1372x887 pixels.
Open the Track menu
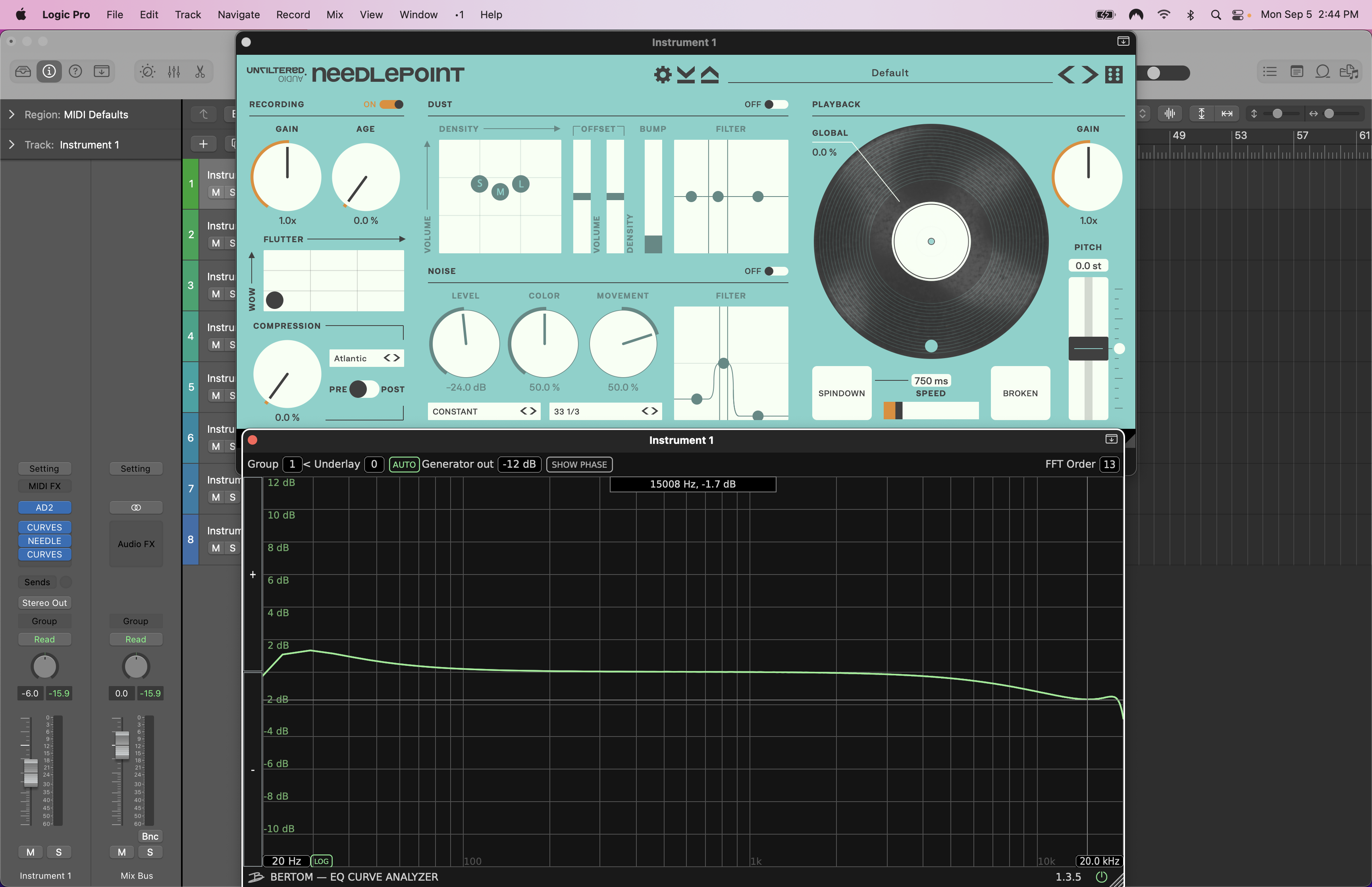[x=188, y=15]
